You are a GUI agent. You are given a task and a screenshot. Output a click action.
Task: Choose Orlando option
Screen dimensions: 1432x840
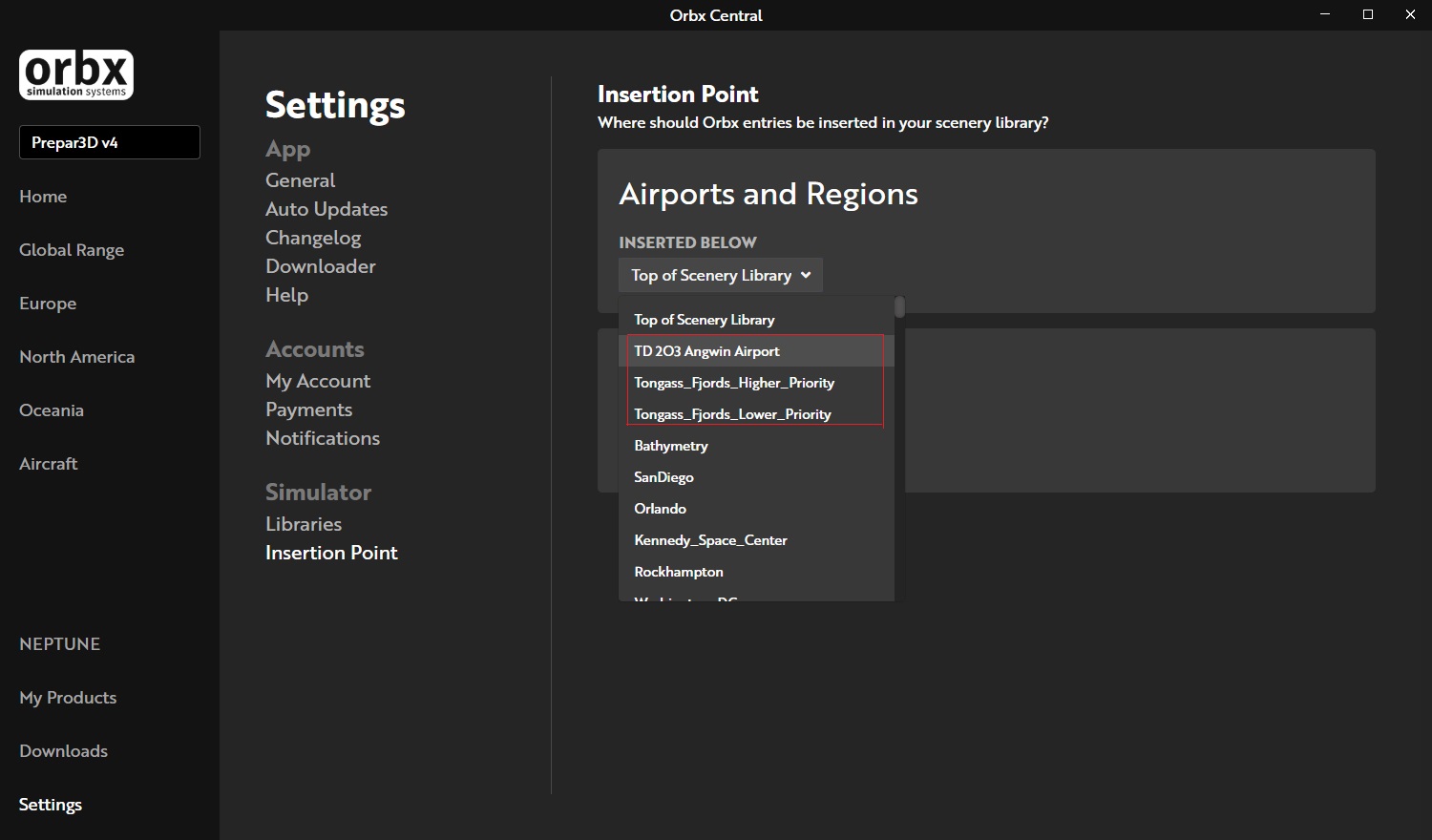(756, 509)
